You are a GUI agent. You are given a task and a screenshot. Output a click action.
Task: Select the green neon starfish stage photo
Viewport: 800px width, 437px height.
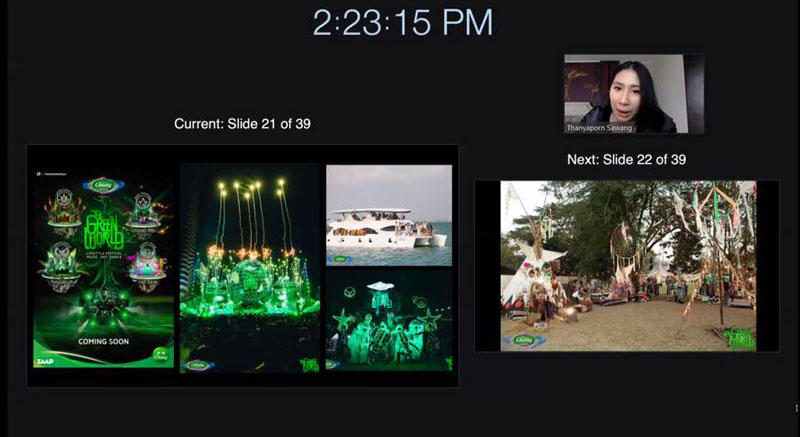pyautogui.click(x=389, y=320)
